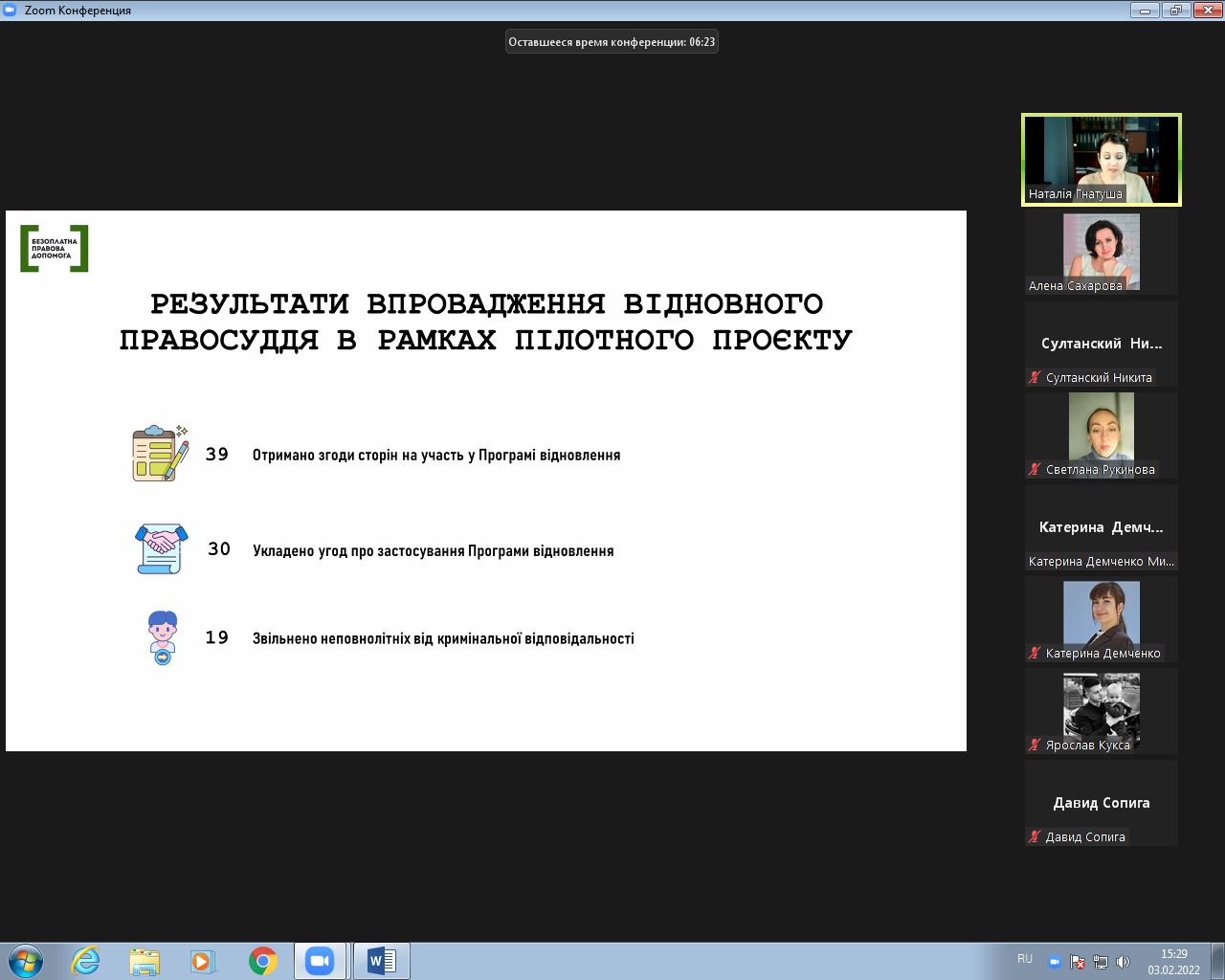
Task: Click the Zoom icon in the taskbar
Action: pos(320,961)
